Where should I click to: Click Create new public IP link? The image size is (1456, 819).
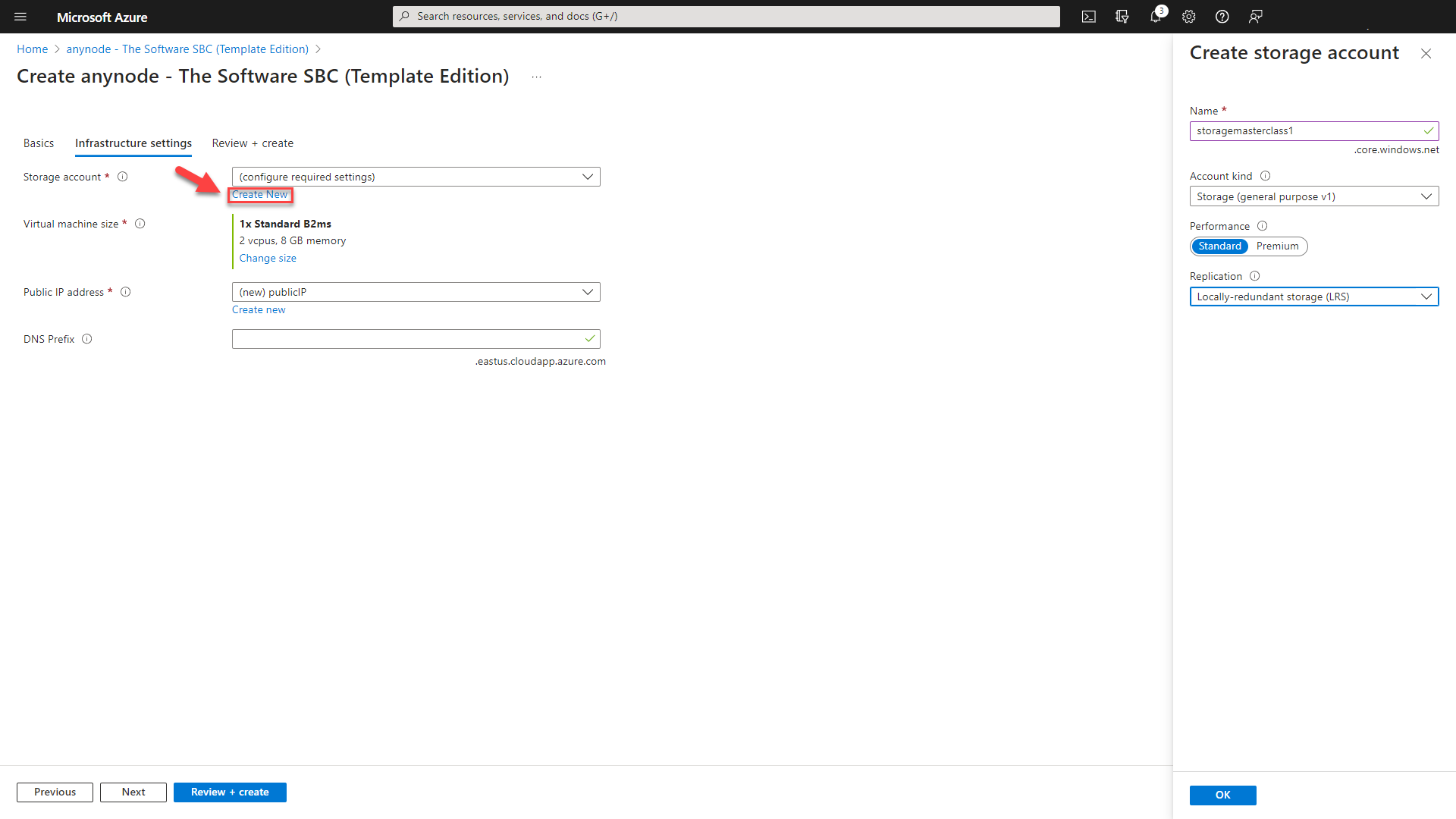(x=258, y=309)
